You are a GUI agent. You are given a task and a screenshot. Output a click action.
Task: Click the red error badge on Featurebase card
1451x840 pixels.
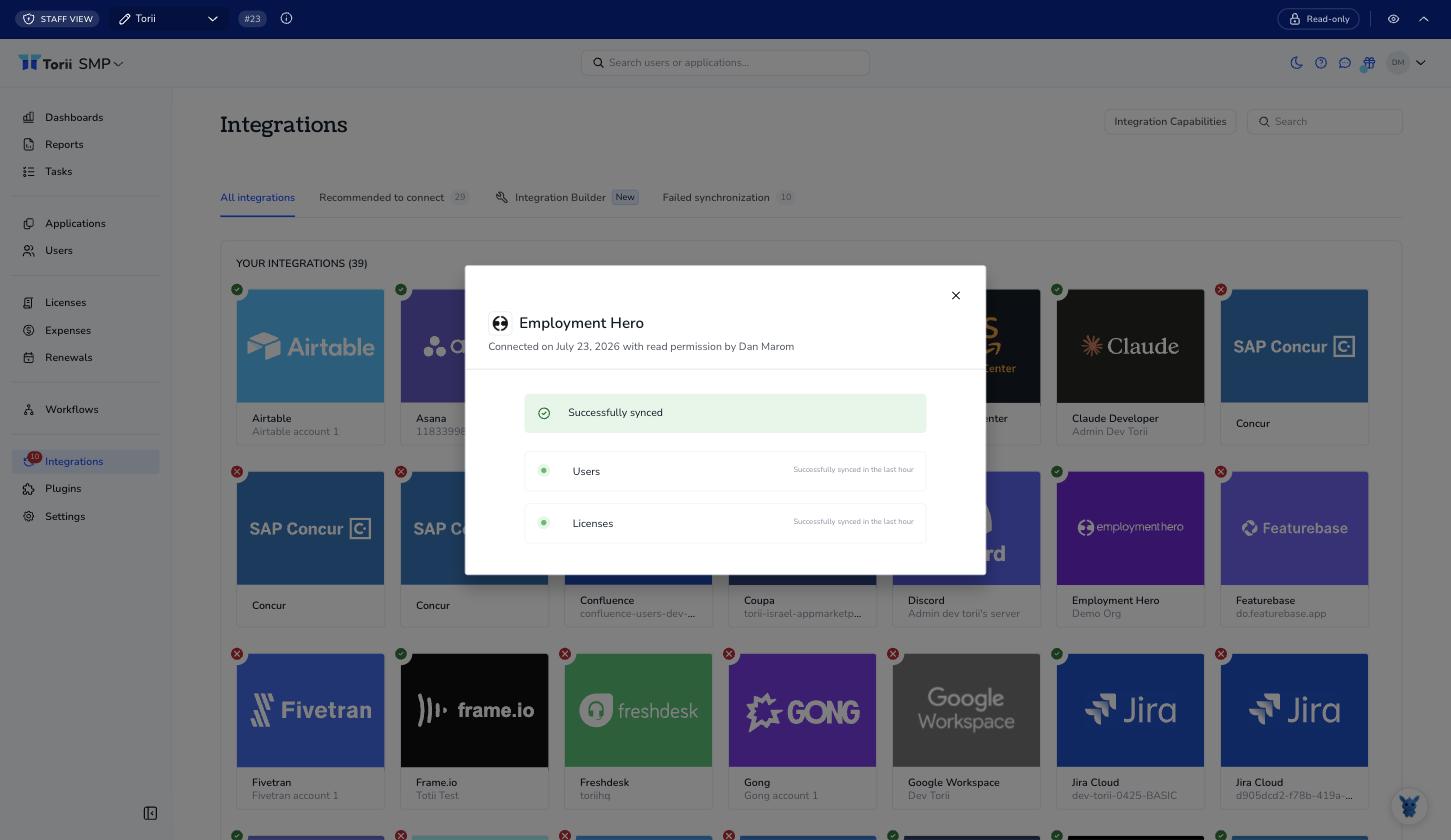1221,472
